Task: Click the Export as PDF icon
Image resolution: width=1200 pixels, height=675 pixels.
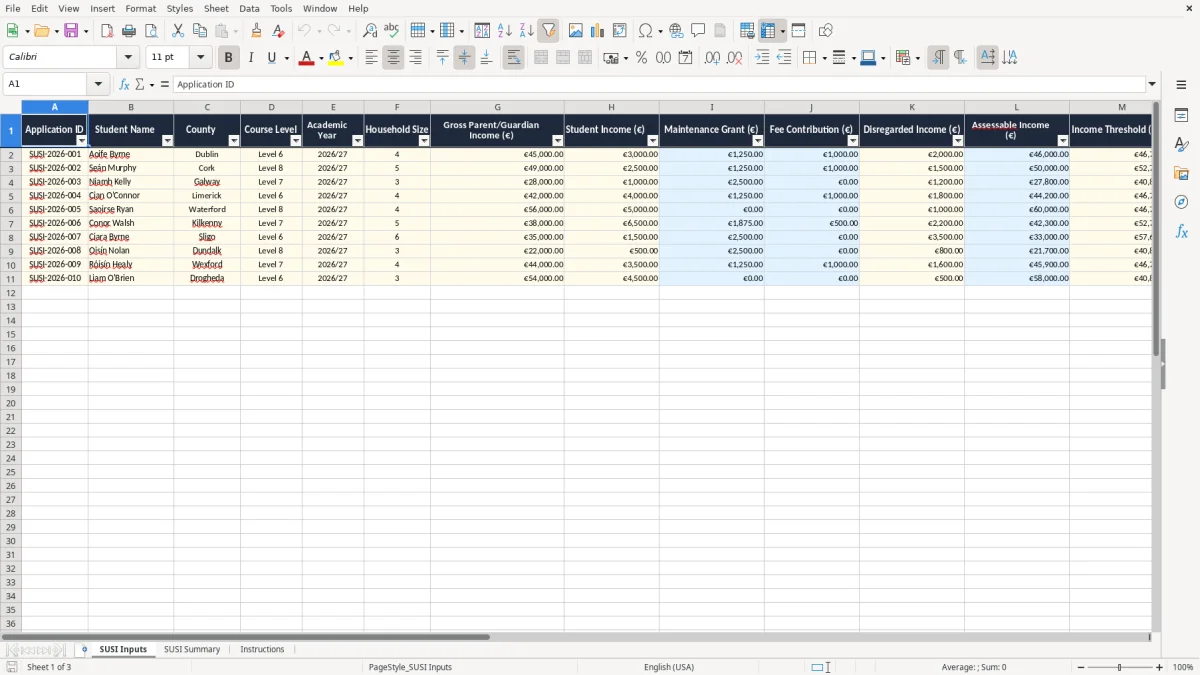Action: 107,31
